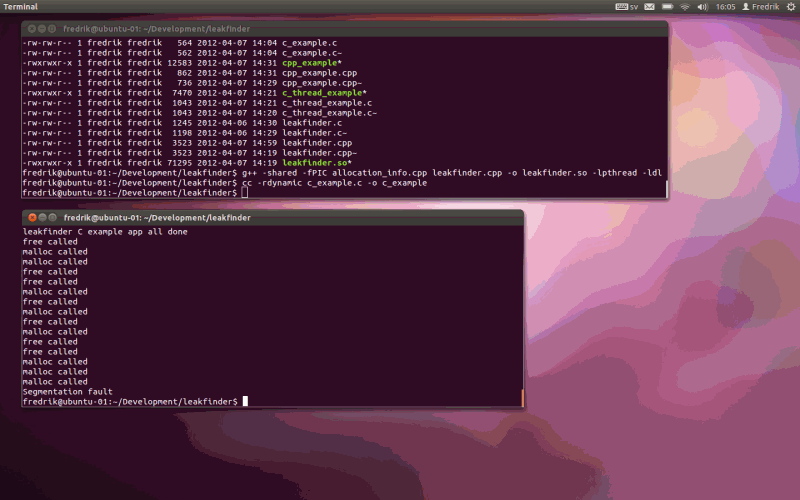
Task: Open the sound volume indicator
Action: [703, 7]
